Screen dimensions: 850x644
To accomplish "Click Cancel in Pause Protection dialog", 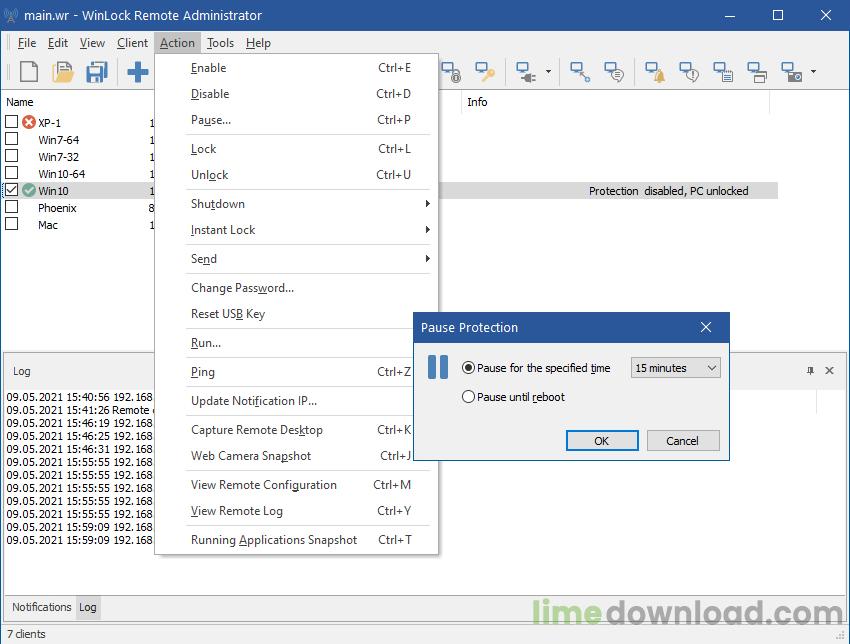I will click(x=682, y=441).
